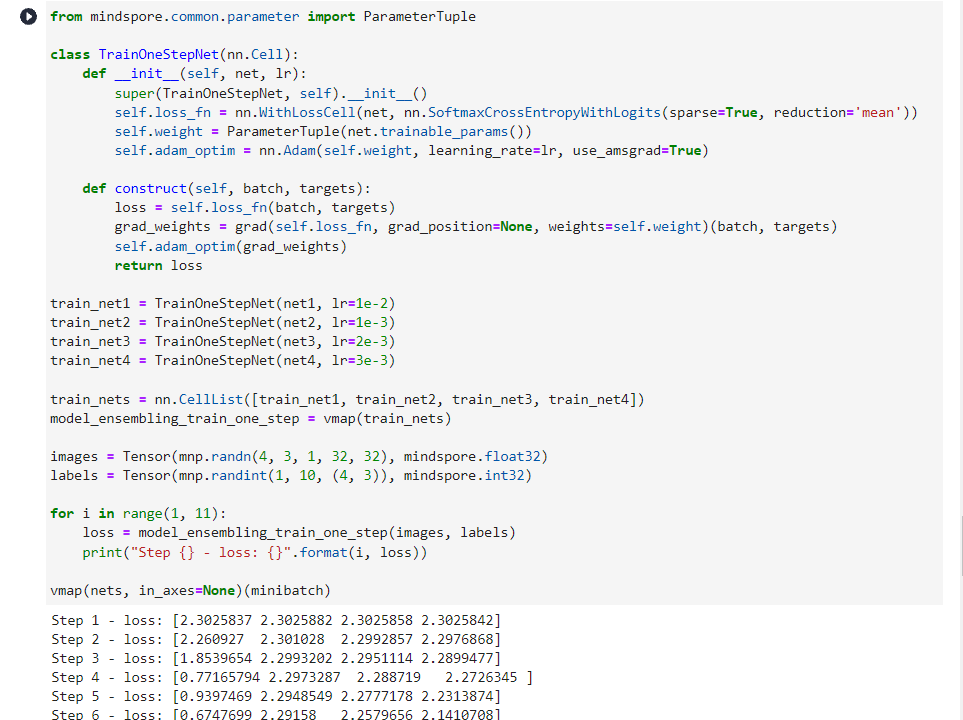Click the 'train_net2' lr=1e-3 line
Image resolution: width=963 pixels, height=720 pixels.
[x=223, y=323]
